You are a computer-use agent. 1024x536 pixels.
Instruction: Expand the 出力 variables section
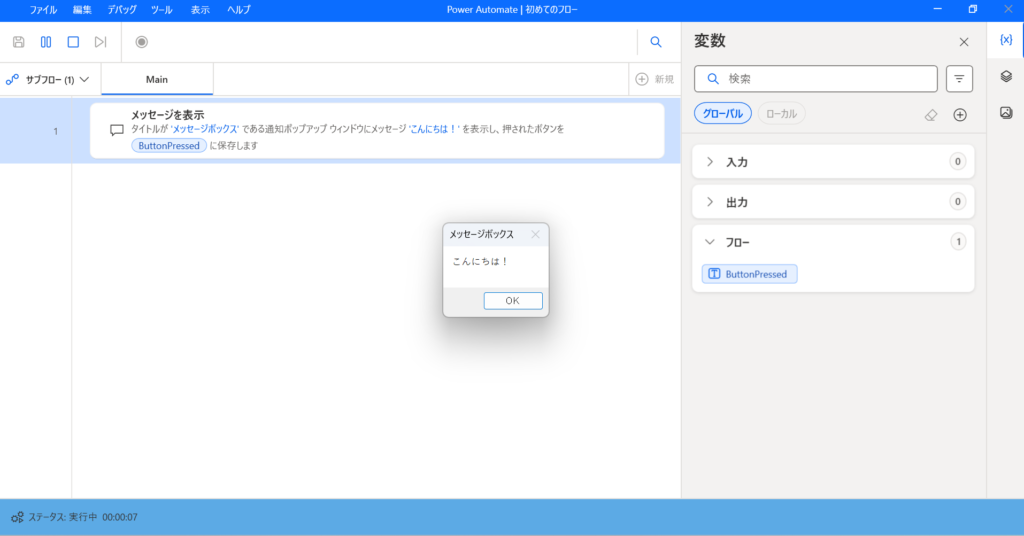710,202
